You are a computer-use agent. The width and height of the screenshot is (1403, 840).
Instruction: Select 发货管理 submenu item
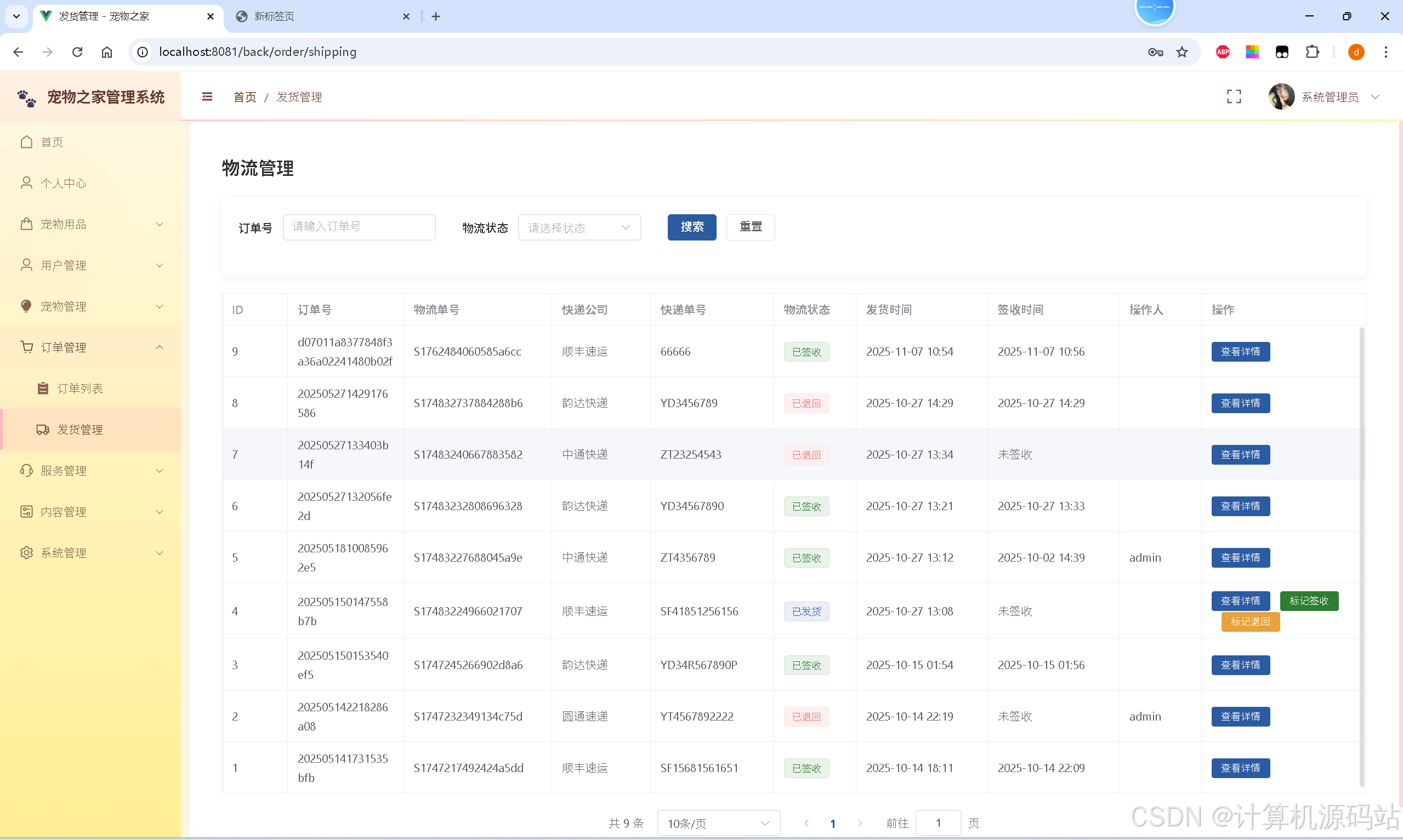[x=90, y=430]
